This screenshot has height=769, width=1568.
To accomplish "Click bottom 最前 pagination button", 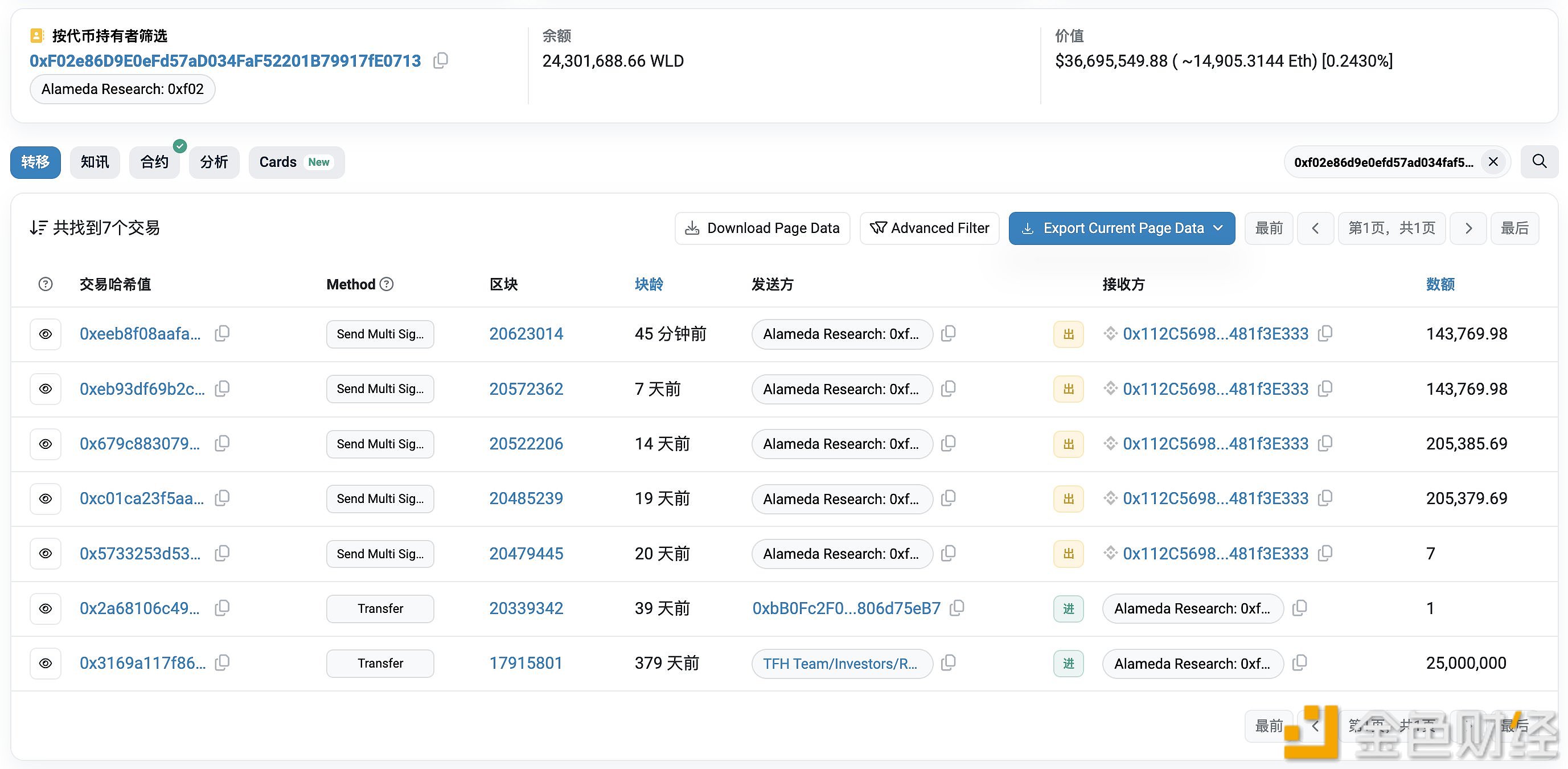I will click(x=1269, y=726).
